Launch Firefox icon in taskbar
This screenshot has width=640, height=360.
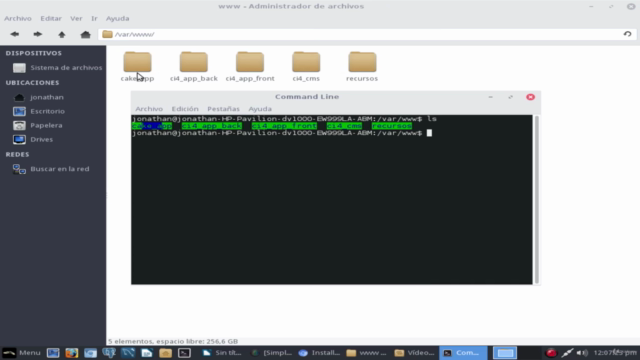coord(71,353)
